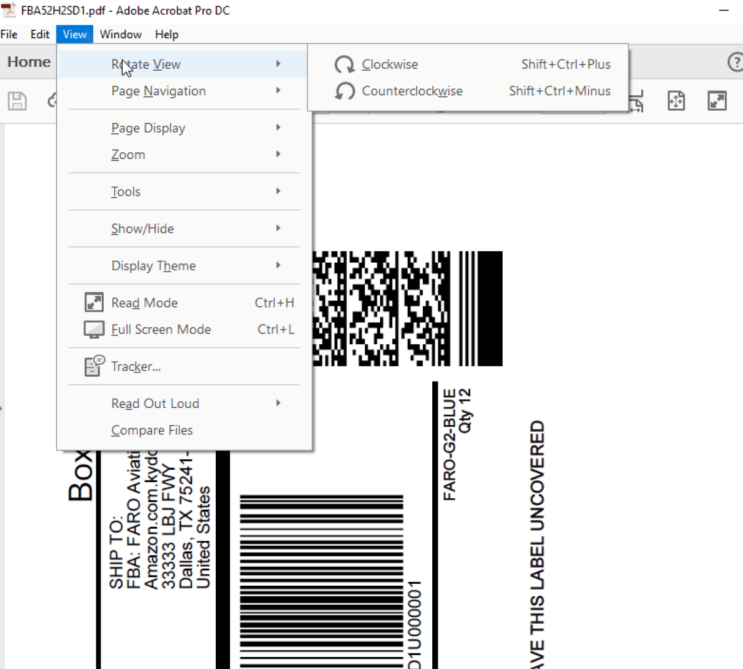Open the Window menu

coord(120,35)
